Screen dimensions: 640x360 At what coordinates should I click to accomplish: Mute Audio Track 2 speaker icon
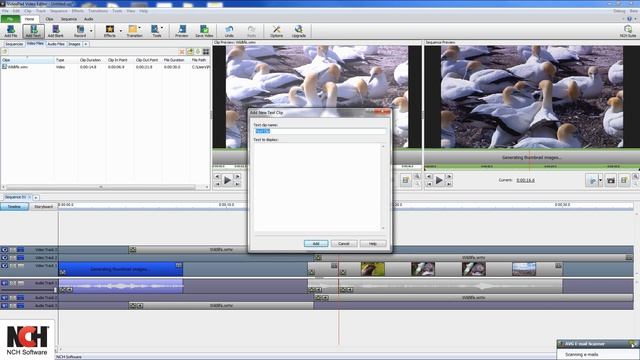point(4,298)
